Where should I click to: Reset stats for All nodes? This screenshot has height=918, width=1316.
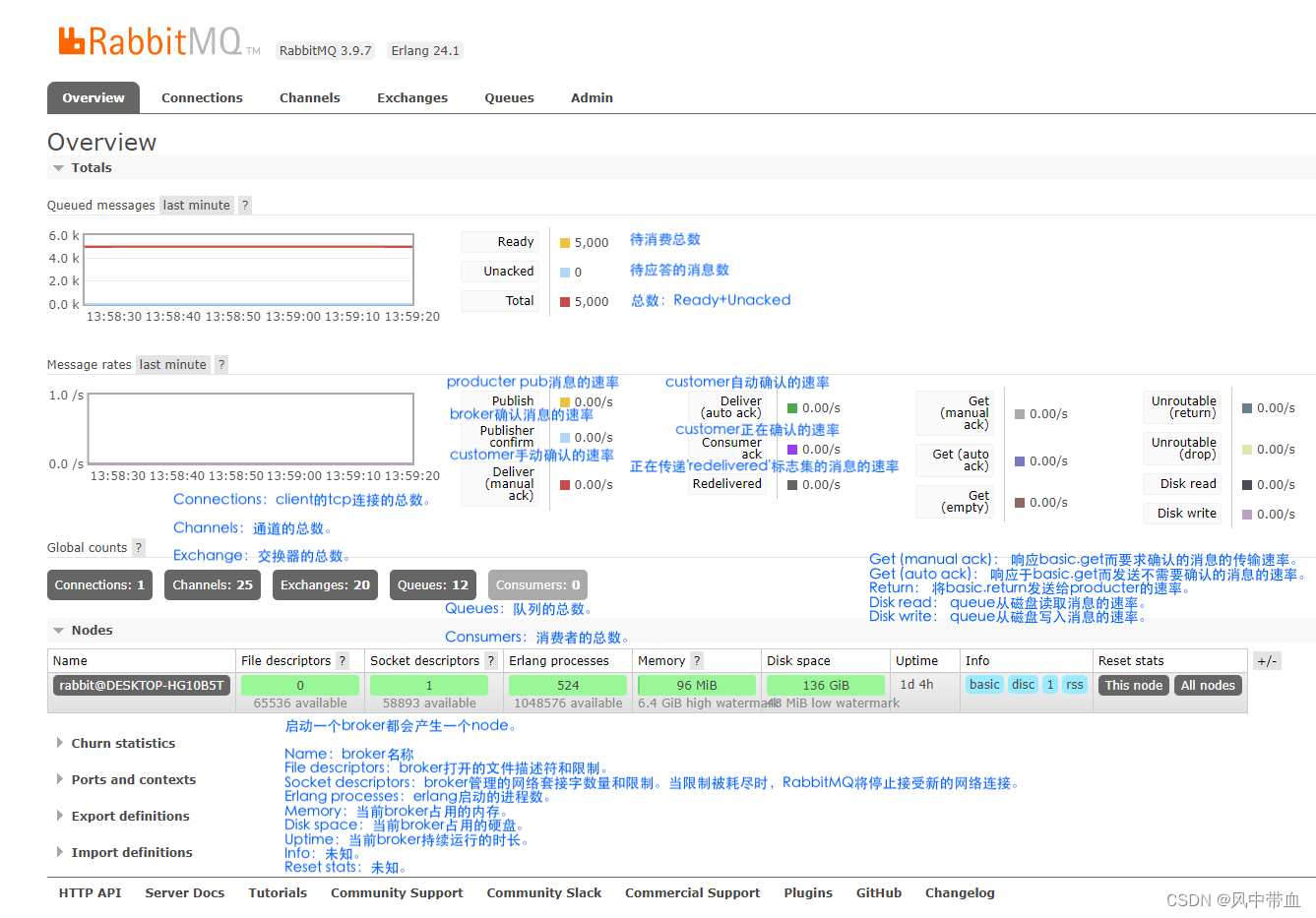[x=1208, y=685]
